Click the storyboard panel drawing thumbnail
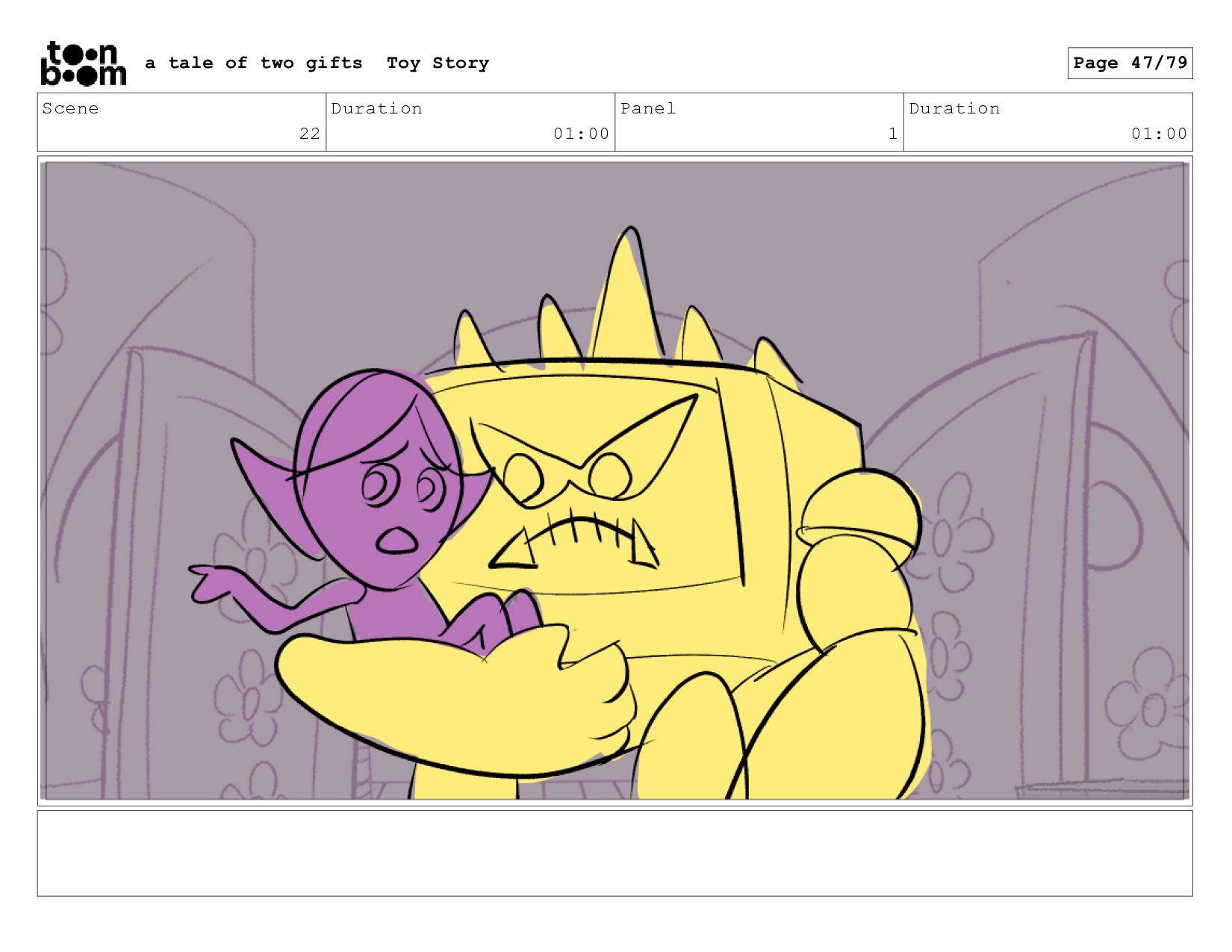Viewport: 1232px width, 952px height. (x=615, y=481)
